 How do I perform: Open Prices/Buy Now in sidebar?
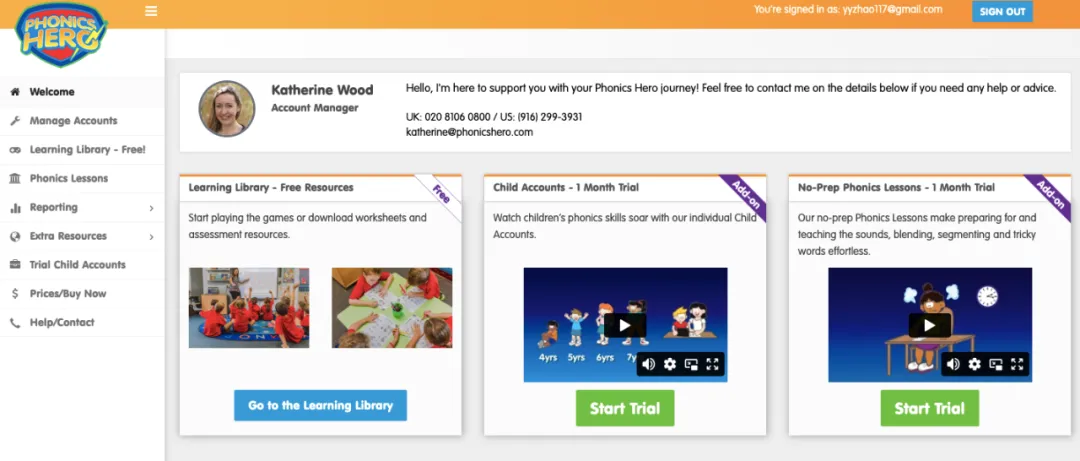tap(82, 294)
